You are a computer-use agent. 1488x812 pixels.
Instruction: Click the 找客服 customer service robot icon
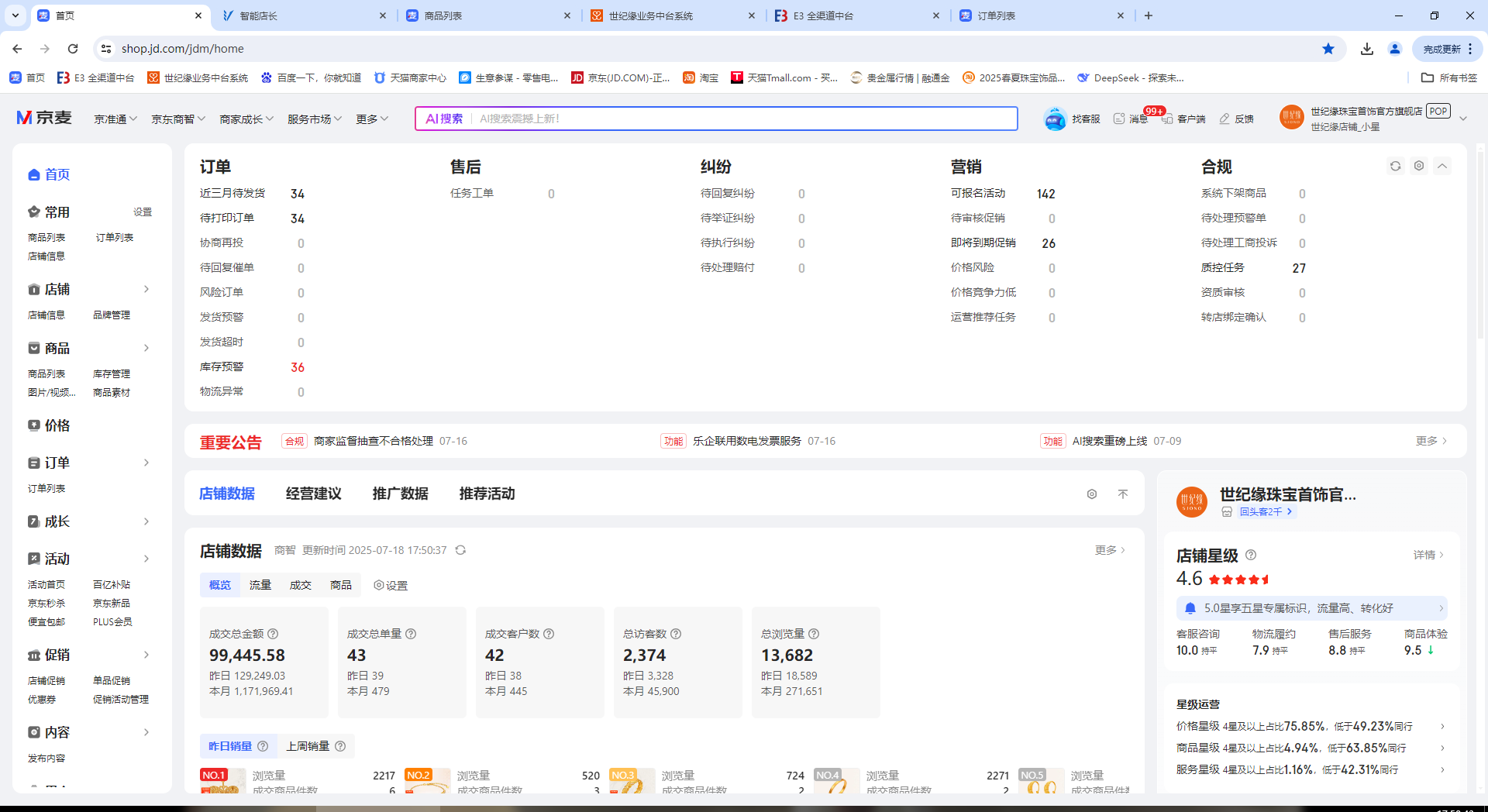tap(1055, 119)
